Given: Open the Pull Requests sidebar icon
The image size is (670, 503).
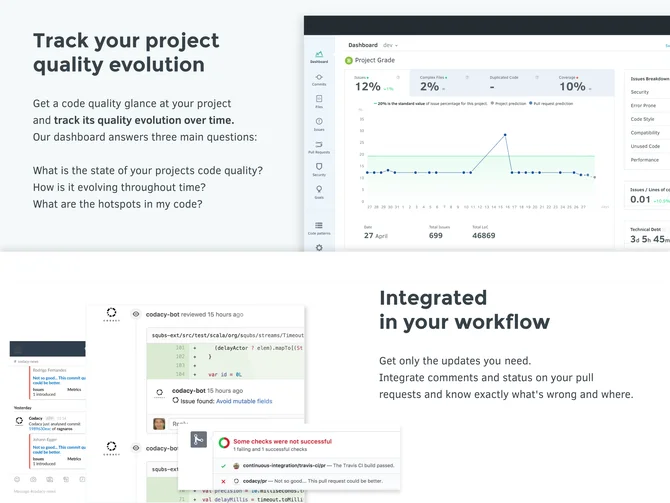Looking at the screenshot, I should pos(319,144).
